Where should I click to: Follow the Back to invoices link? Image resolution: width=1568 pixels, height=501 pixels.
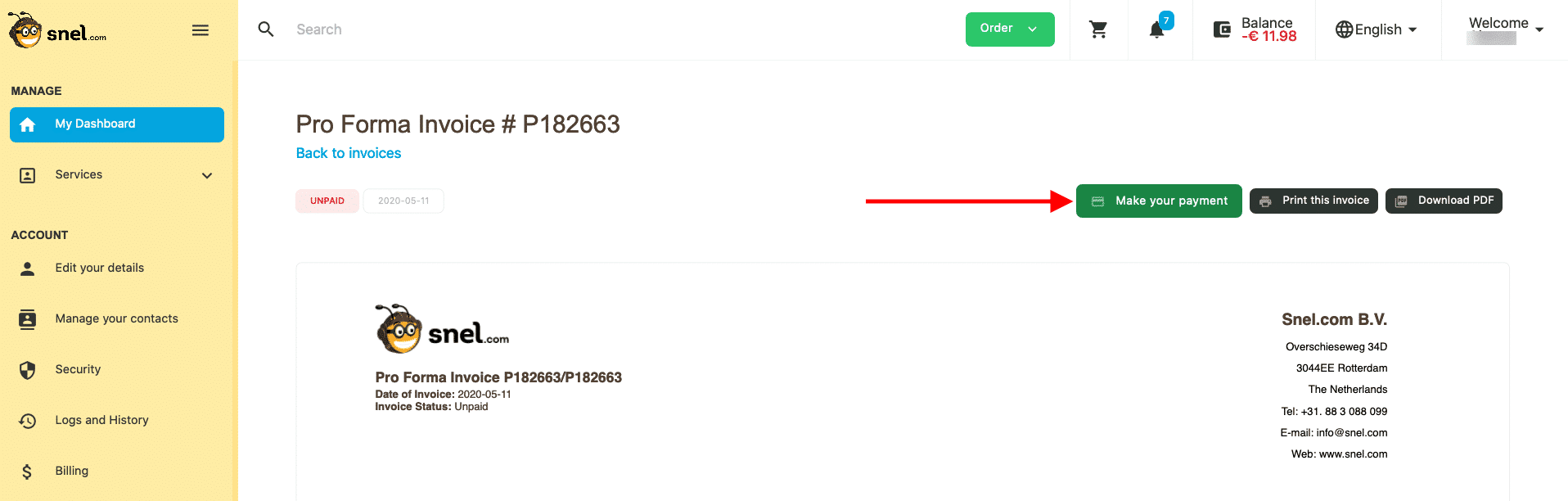pyautogui.click(x=349, y=153)
